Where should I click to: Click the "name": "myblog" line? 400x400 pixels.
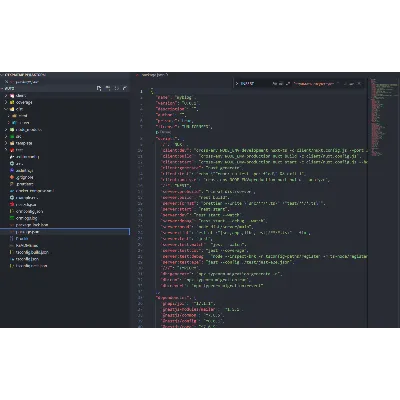[176, 97]
